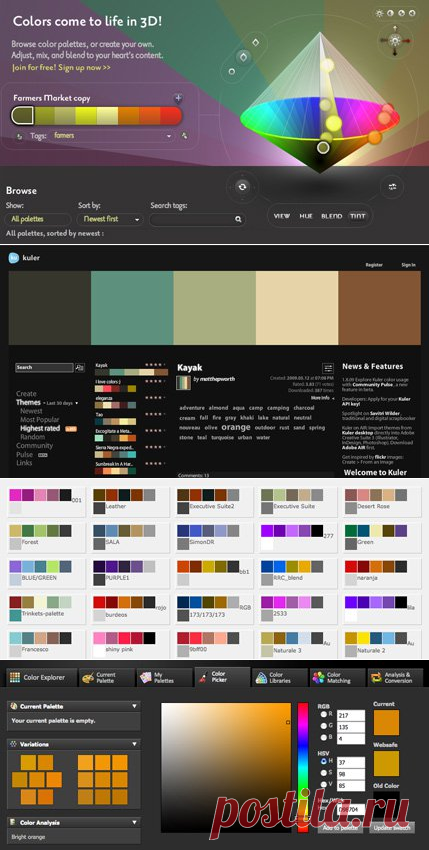Click the sliders icon beside Kayak title
Viewport: 429px width, 850px height.
coord(328,368)
